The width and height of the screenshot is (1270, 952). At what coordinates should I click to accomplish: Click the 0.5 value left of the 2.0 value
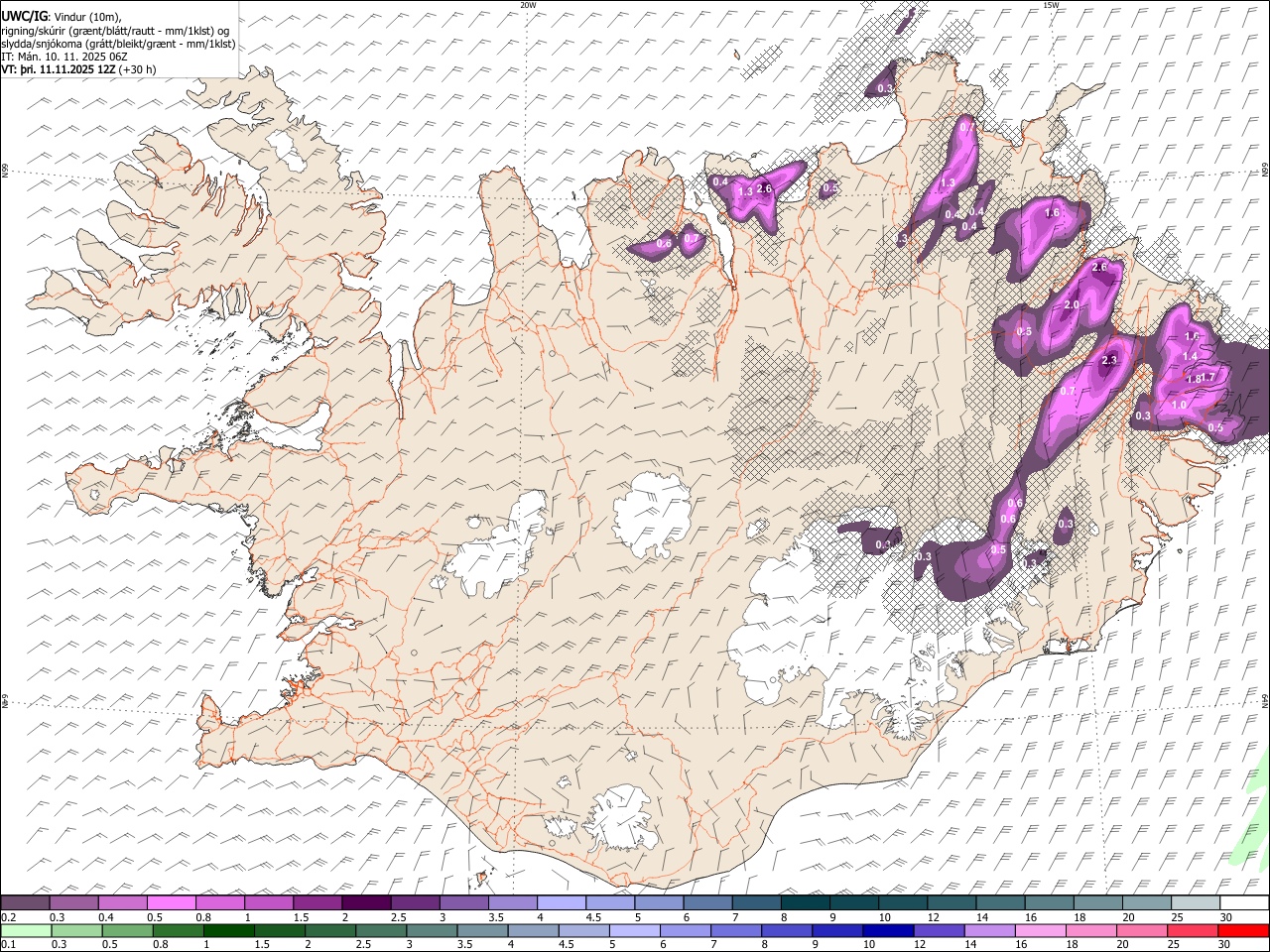point(1024,331)
